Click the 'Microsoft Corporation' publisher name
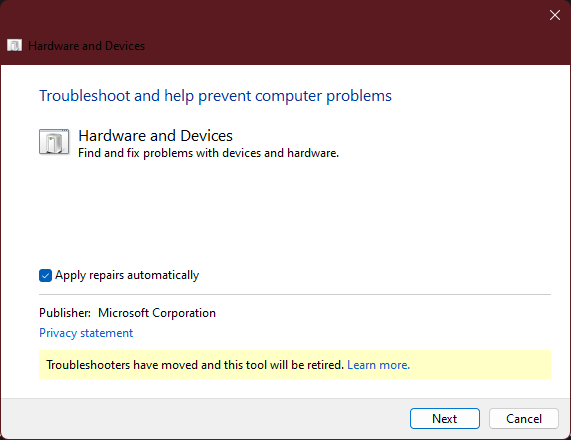Image resolution: width=571 pixels, height=440 pixels. point(157,313)
